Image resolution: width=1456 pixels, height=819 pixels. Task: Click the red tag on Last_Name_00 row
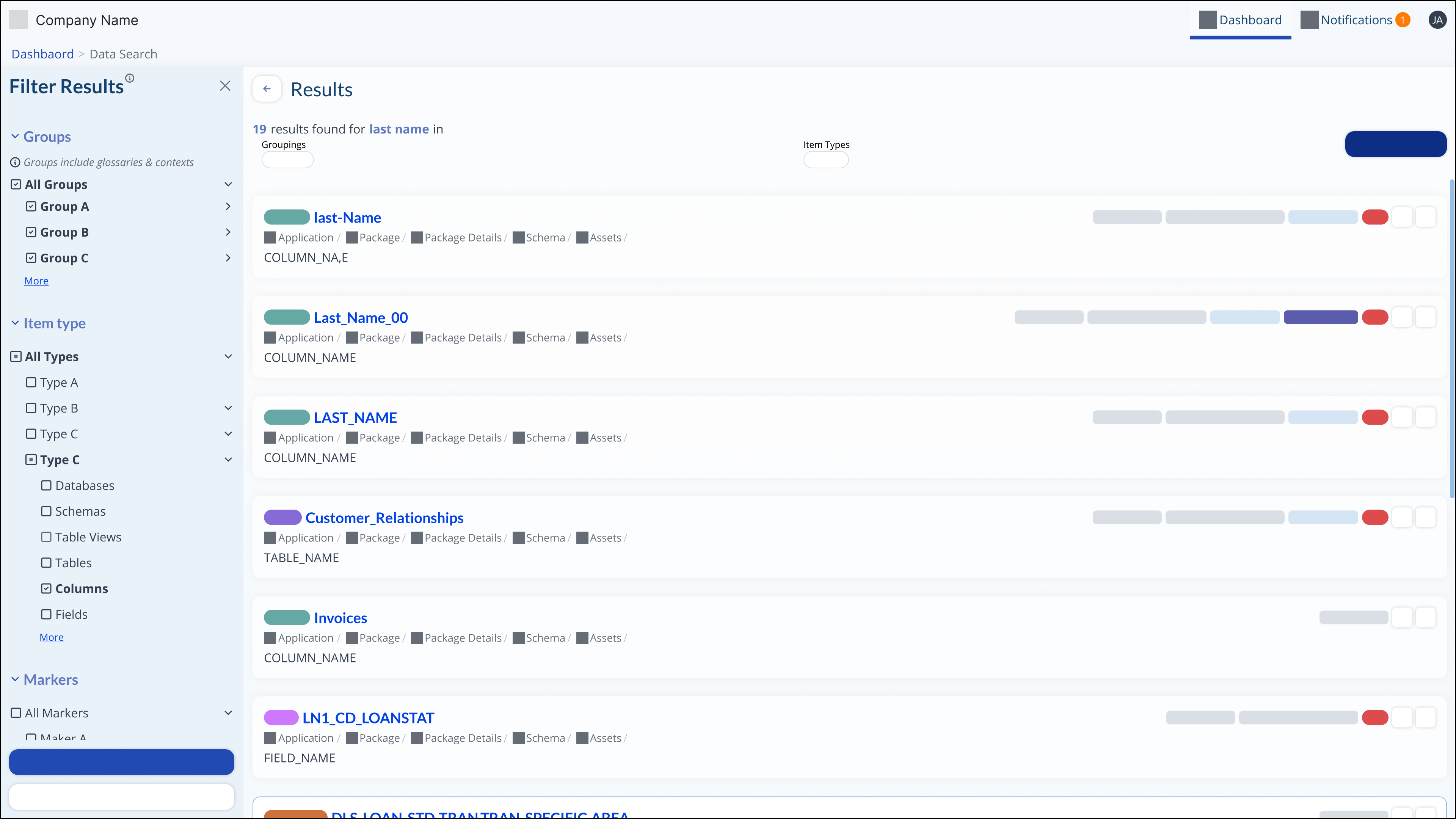point(1374,317)
